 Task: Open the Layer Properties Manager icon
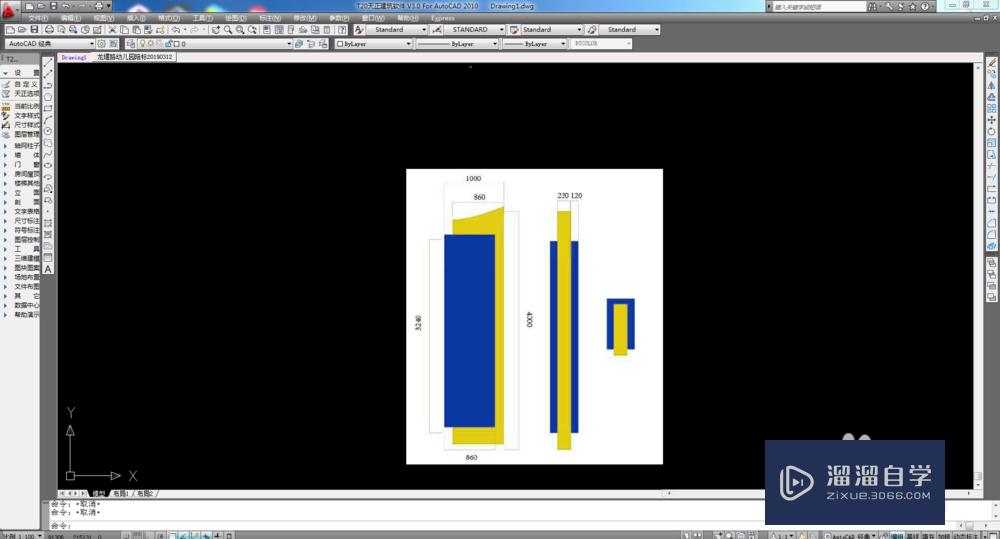tap(130, 44)
